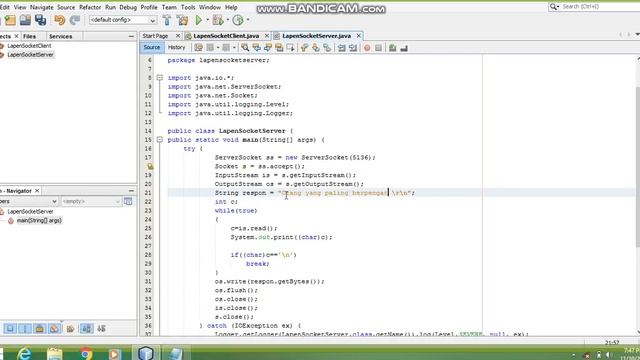The height and width of the screenshot is (360, 640).
Task: Click the Shift Line Right icon
Action: [x=353, y=48]
